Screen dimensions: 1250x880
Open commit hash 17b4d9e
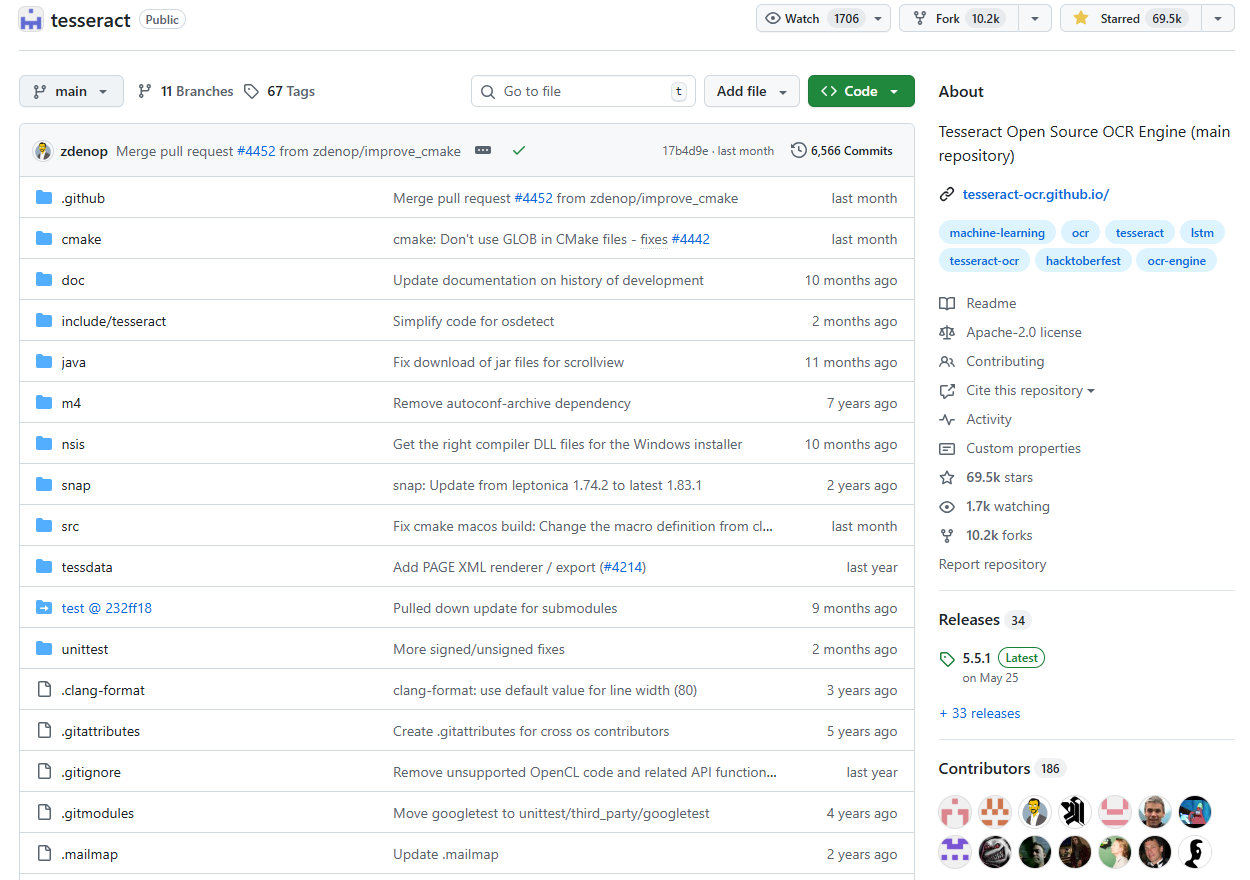[685, 151]
